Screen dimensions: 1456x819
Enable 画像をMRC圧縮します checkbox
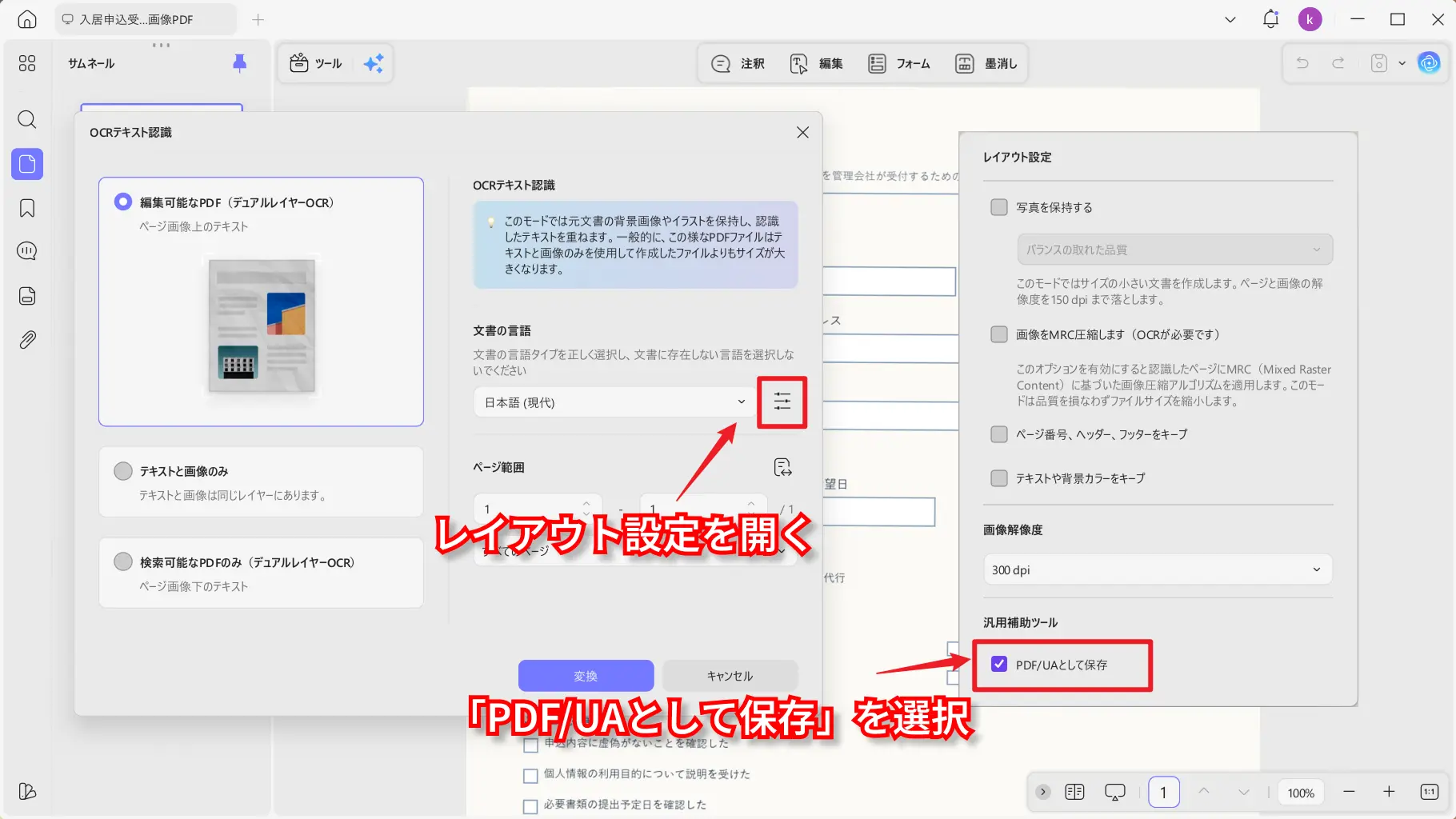pos(999,334)
